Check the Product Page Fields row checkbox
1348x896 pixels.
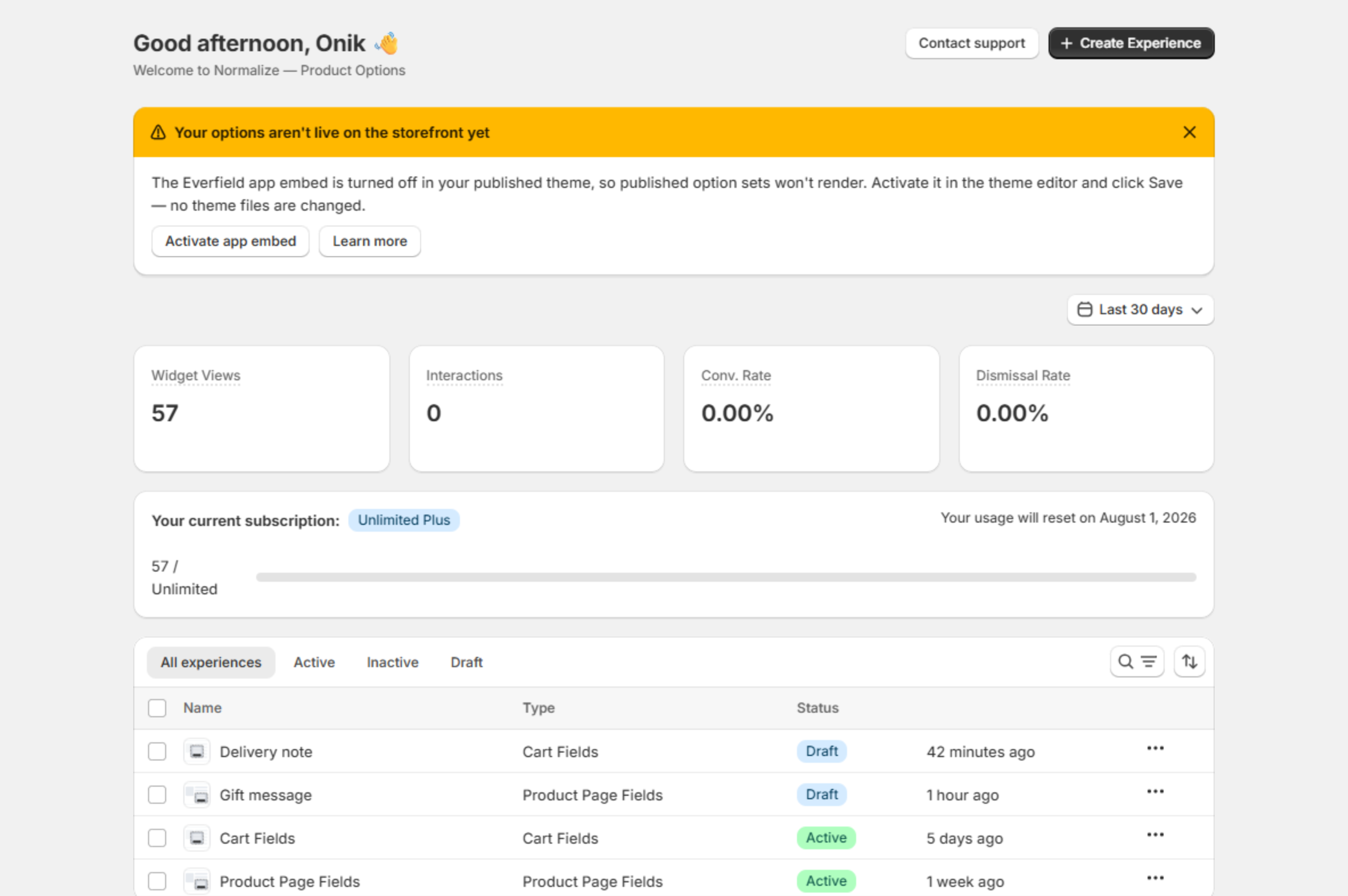pyautogui.click(x=157, y=882)
